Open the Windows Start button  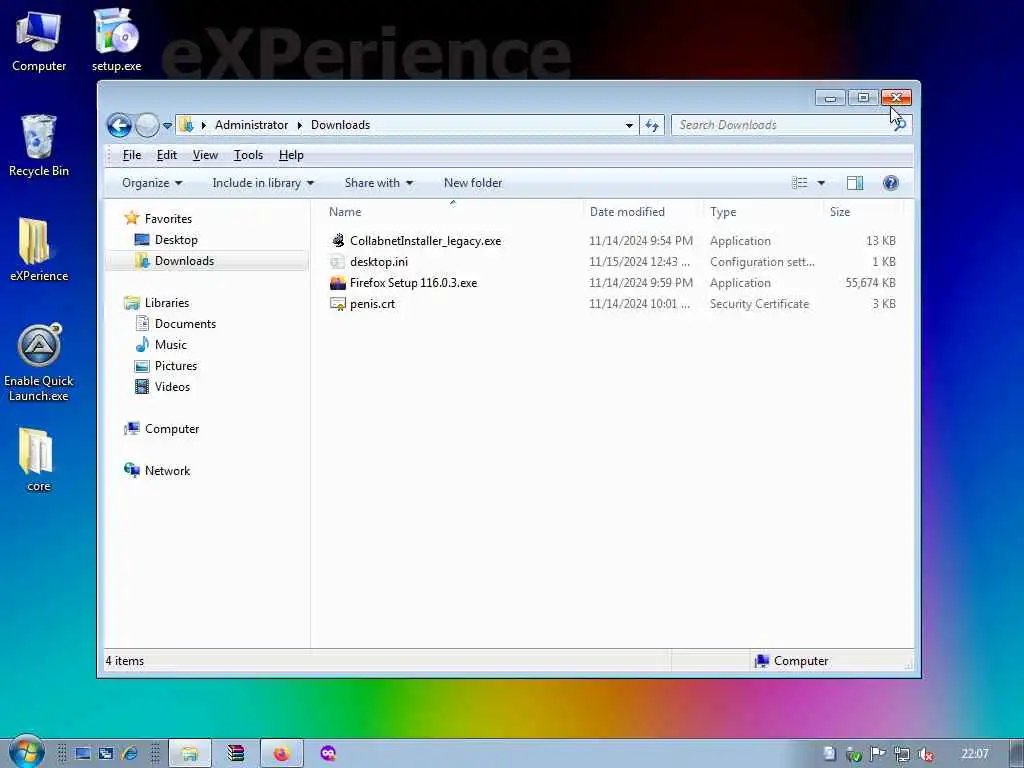pyautogui.click(x=27, y=752)
